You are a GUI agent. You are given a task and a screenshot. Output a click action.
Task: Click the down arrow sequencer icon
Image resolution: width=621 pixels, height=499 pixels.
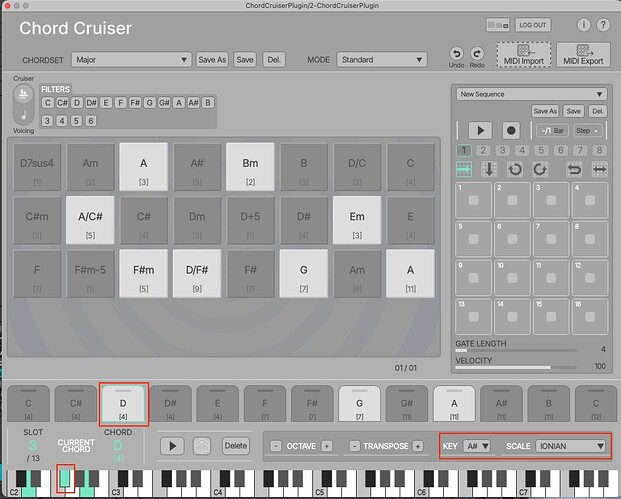point(489,170)
